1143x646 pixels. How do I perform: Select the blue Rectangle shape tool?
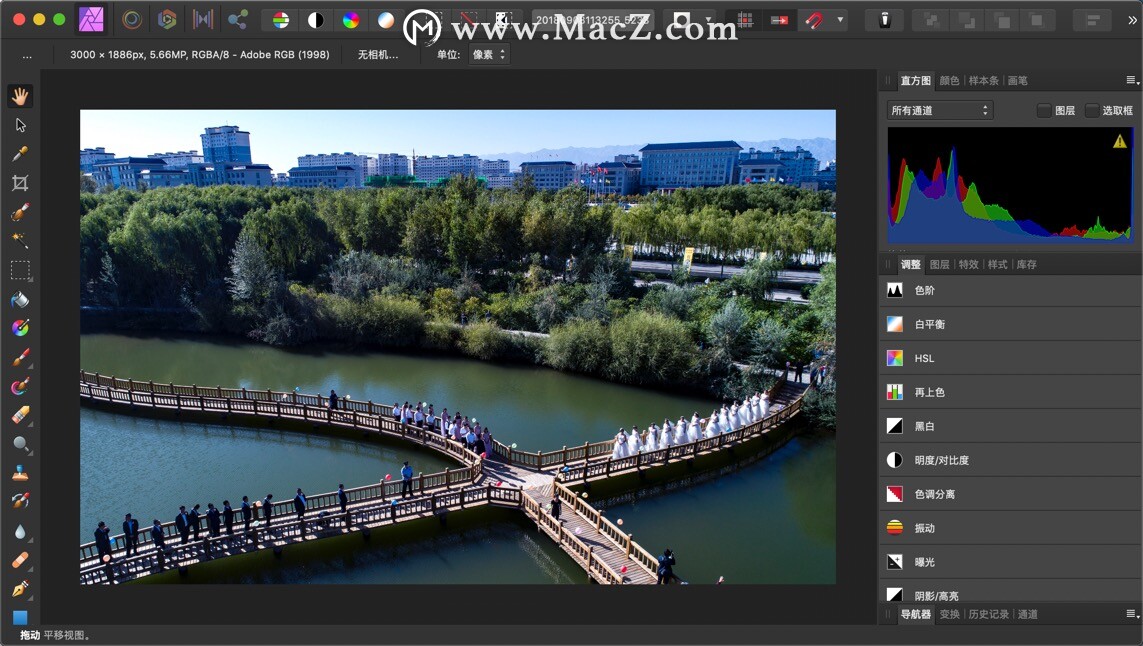pyautogui.click(x=20, y=618)
